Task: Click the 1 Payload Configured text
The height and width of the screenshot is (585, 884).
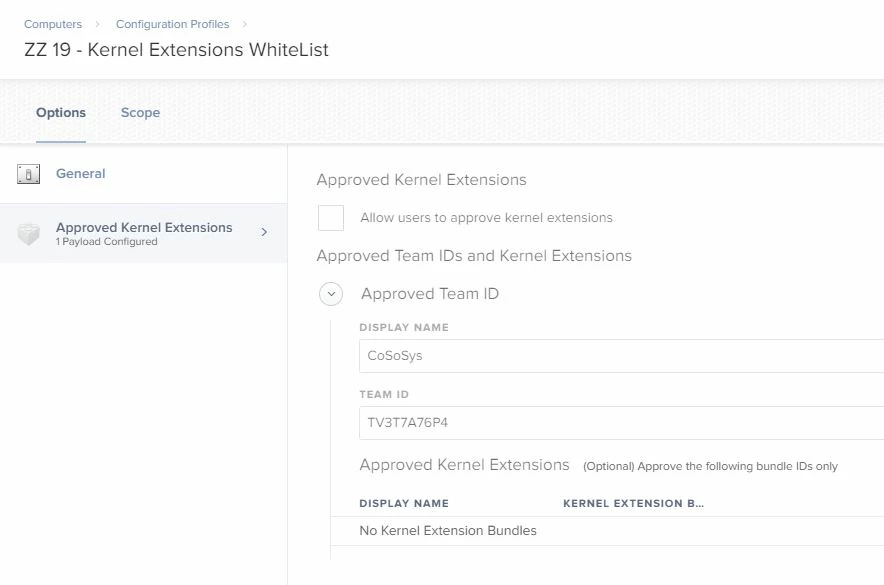Action: pyautogui.click(x=107, y=242)
